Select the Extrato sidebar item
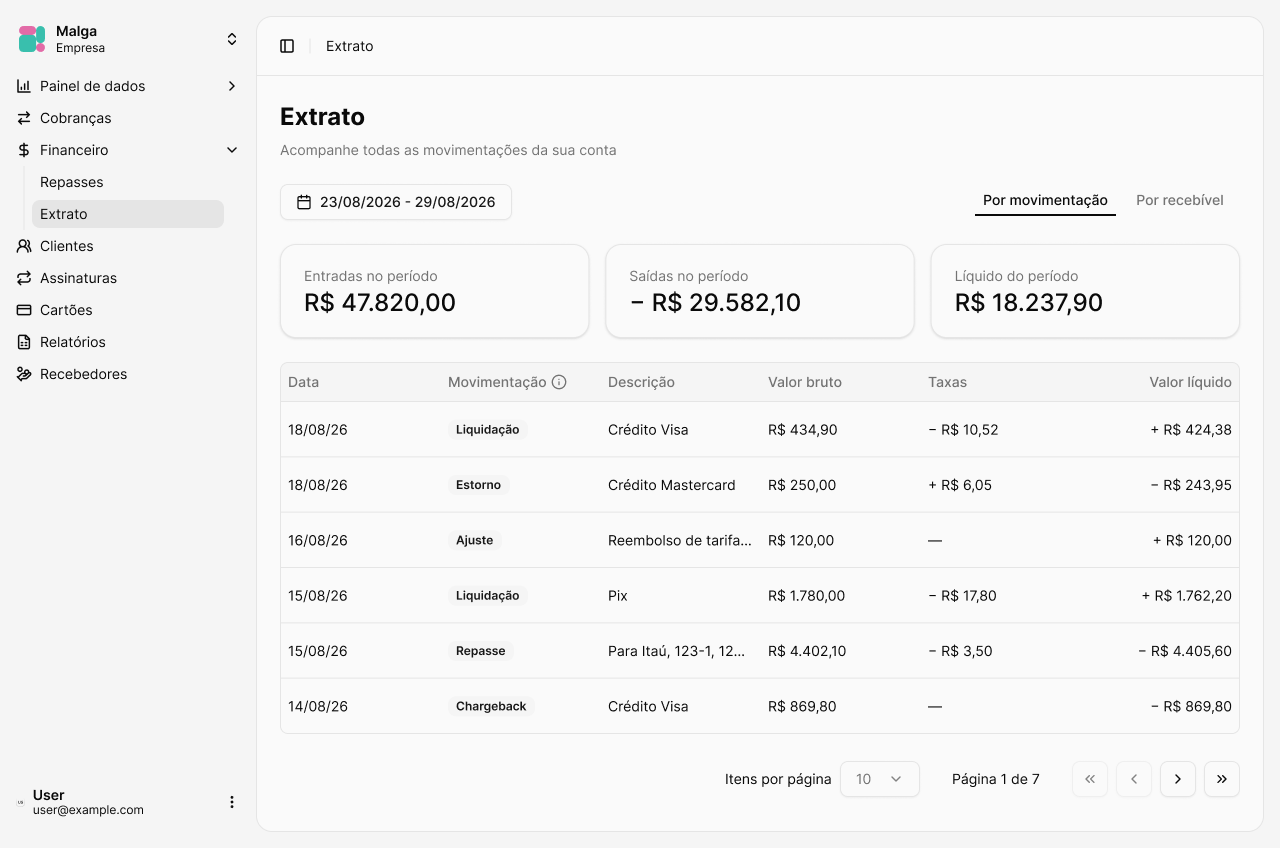Image resolution: width=1280 pixels, height=848 pixels. 128,214
